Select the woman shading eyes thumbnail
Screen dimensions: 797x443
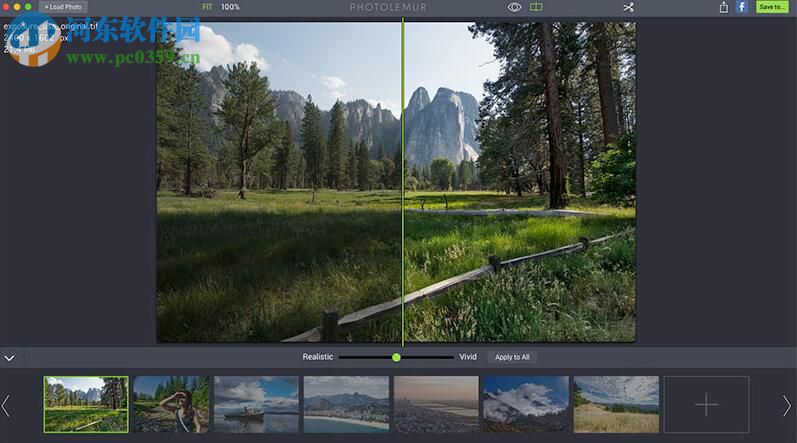171,404
